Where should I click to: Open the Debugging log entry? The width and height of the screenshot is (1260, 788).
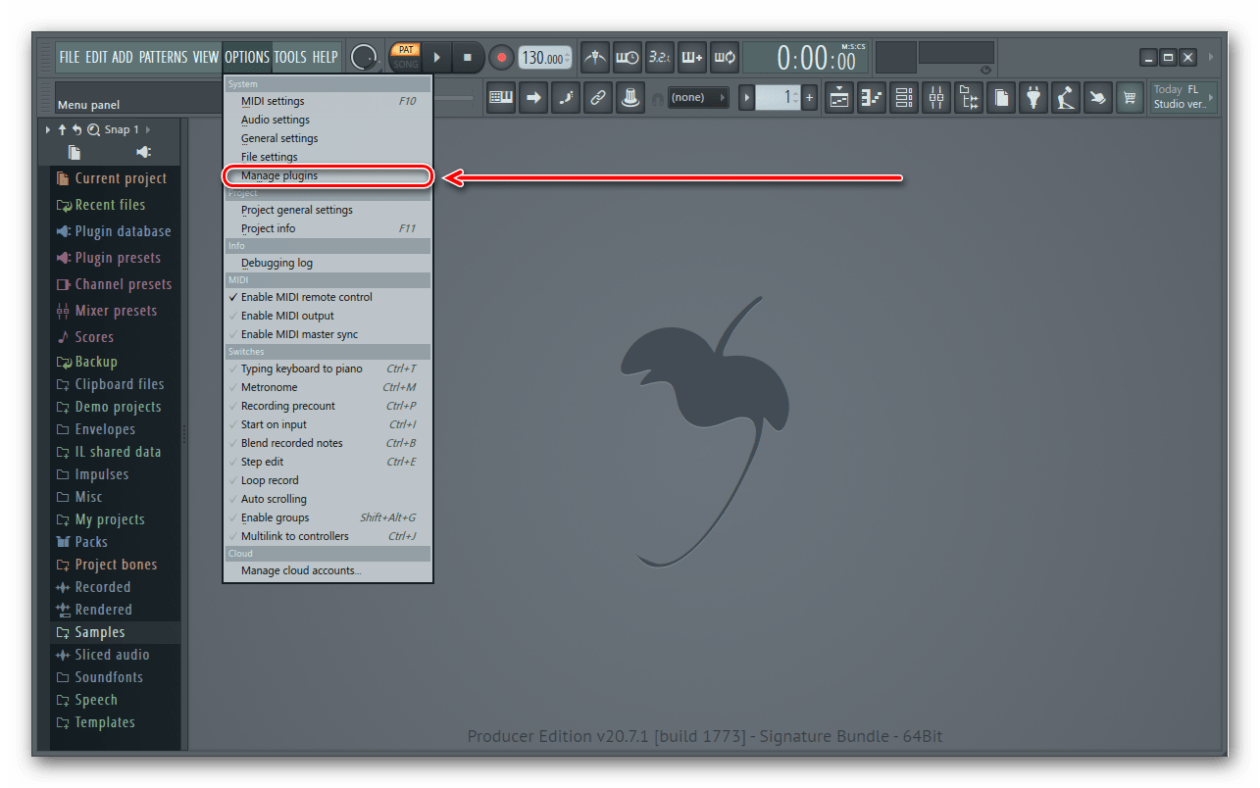pyautogui.click(x=328, y=264)
